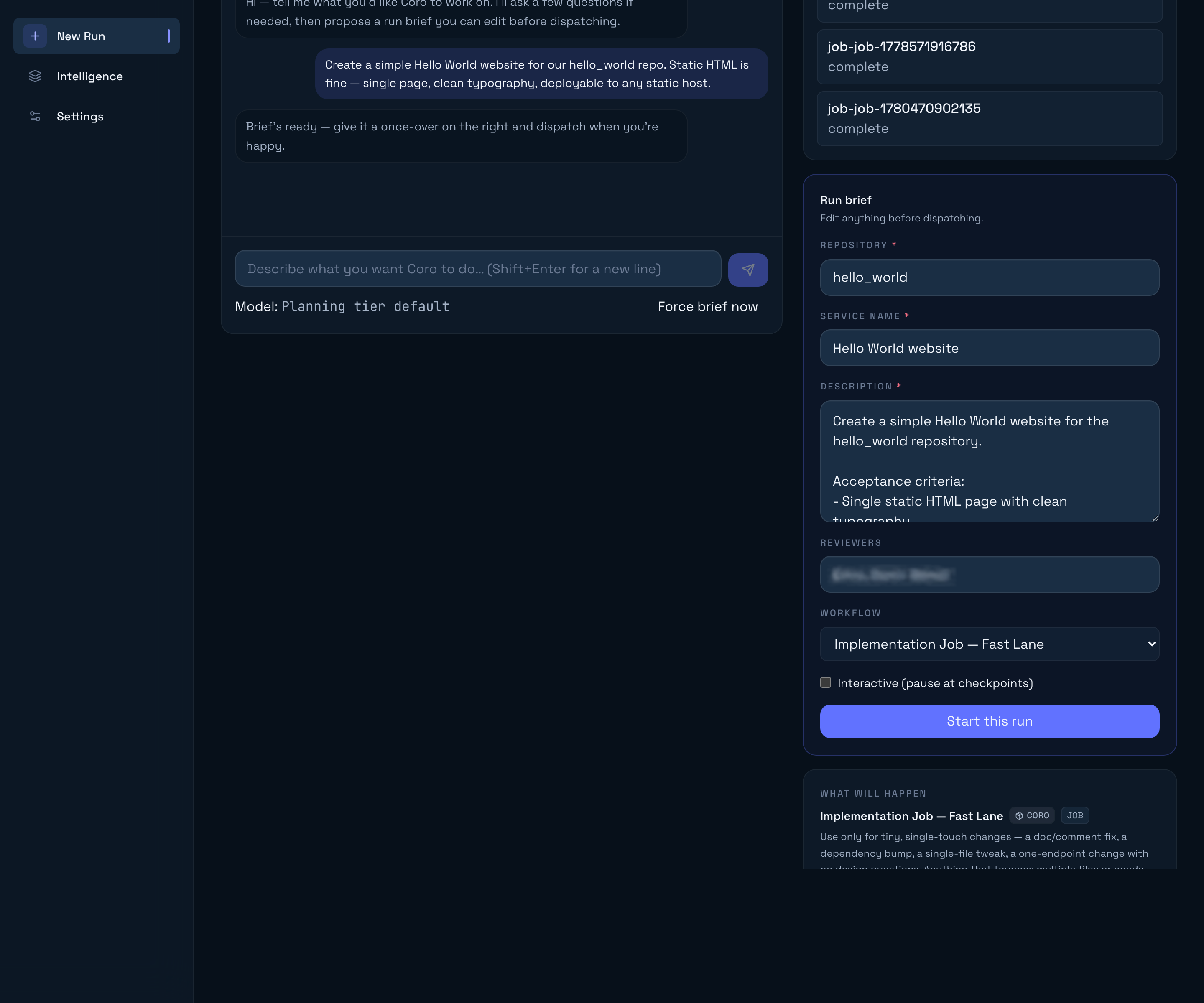Click the plus icon beside New Run
1204x1003 pixels.
click(x=35, y=36)
